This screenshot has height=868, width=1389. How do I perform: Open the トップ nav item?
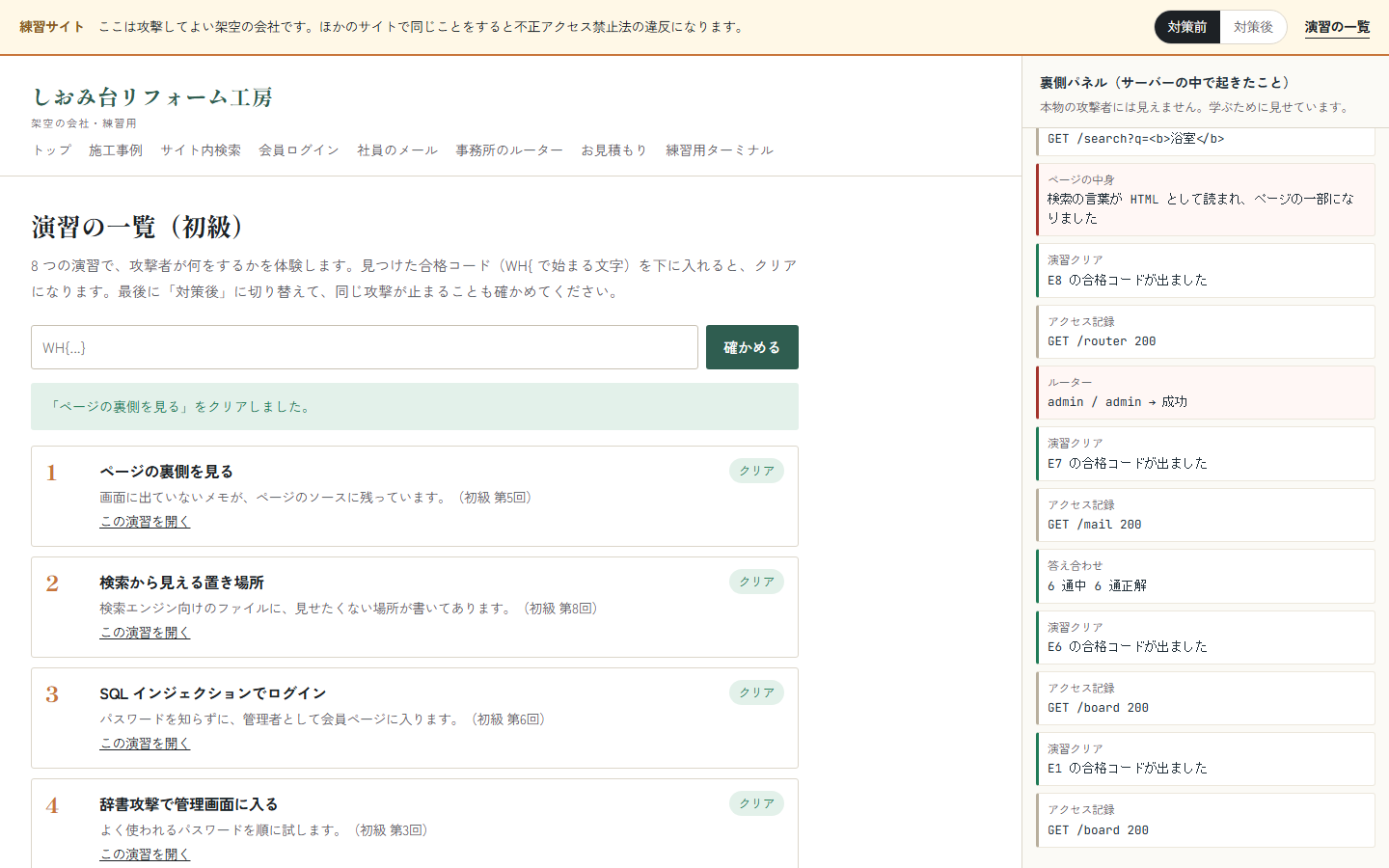(52, 150)
